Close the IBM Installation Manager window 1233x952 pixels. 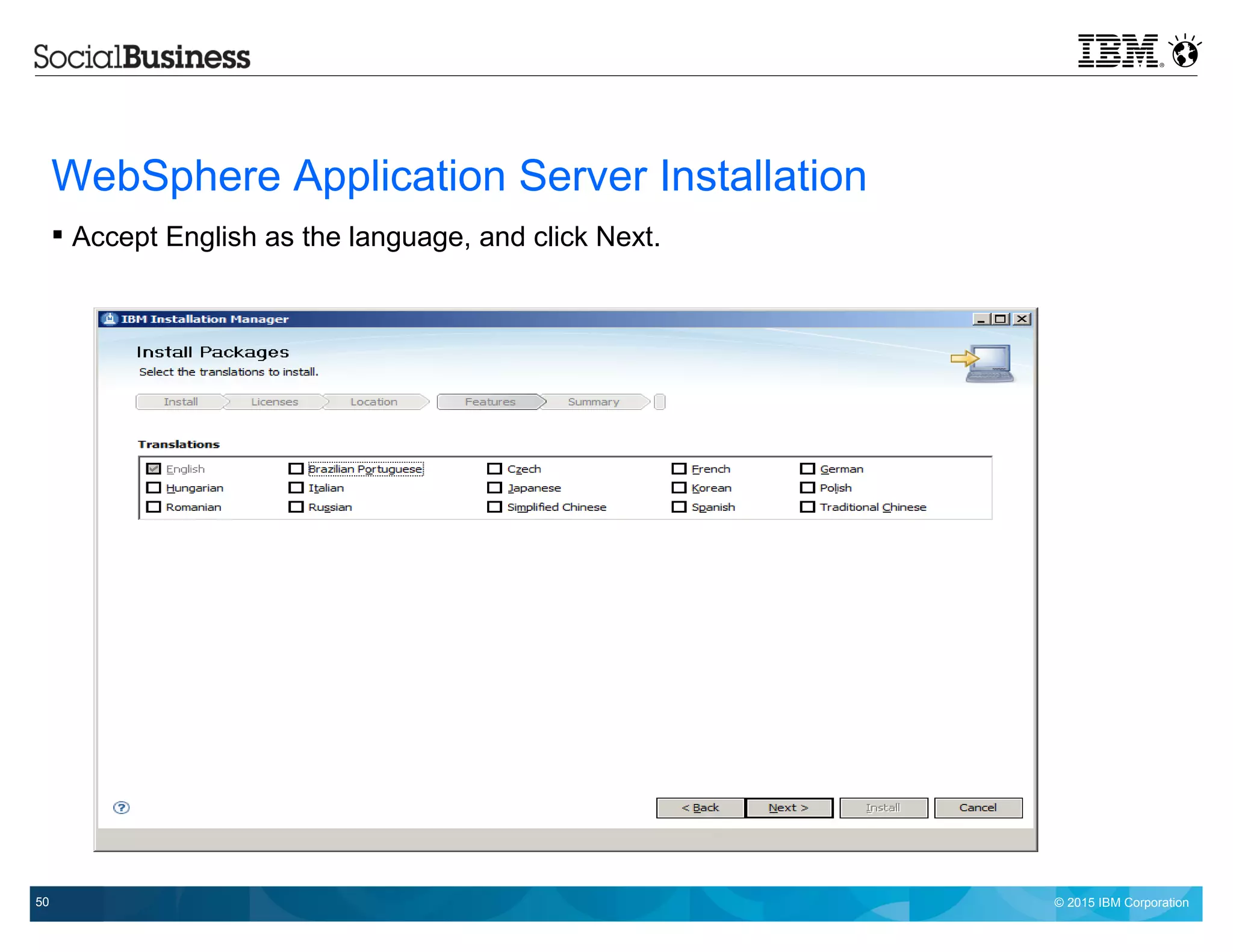click(x=1022, y=319)
